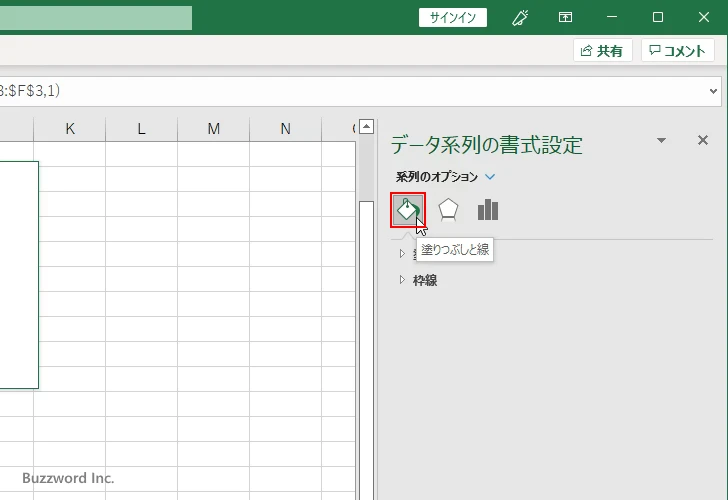The height and width of the screenshot is (500, 728).
Task: Open the Effects (効果) pentagon tab
Action: (x=448, y=210)
